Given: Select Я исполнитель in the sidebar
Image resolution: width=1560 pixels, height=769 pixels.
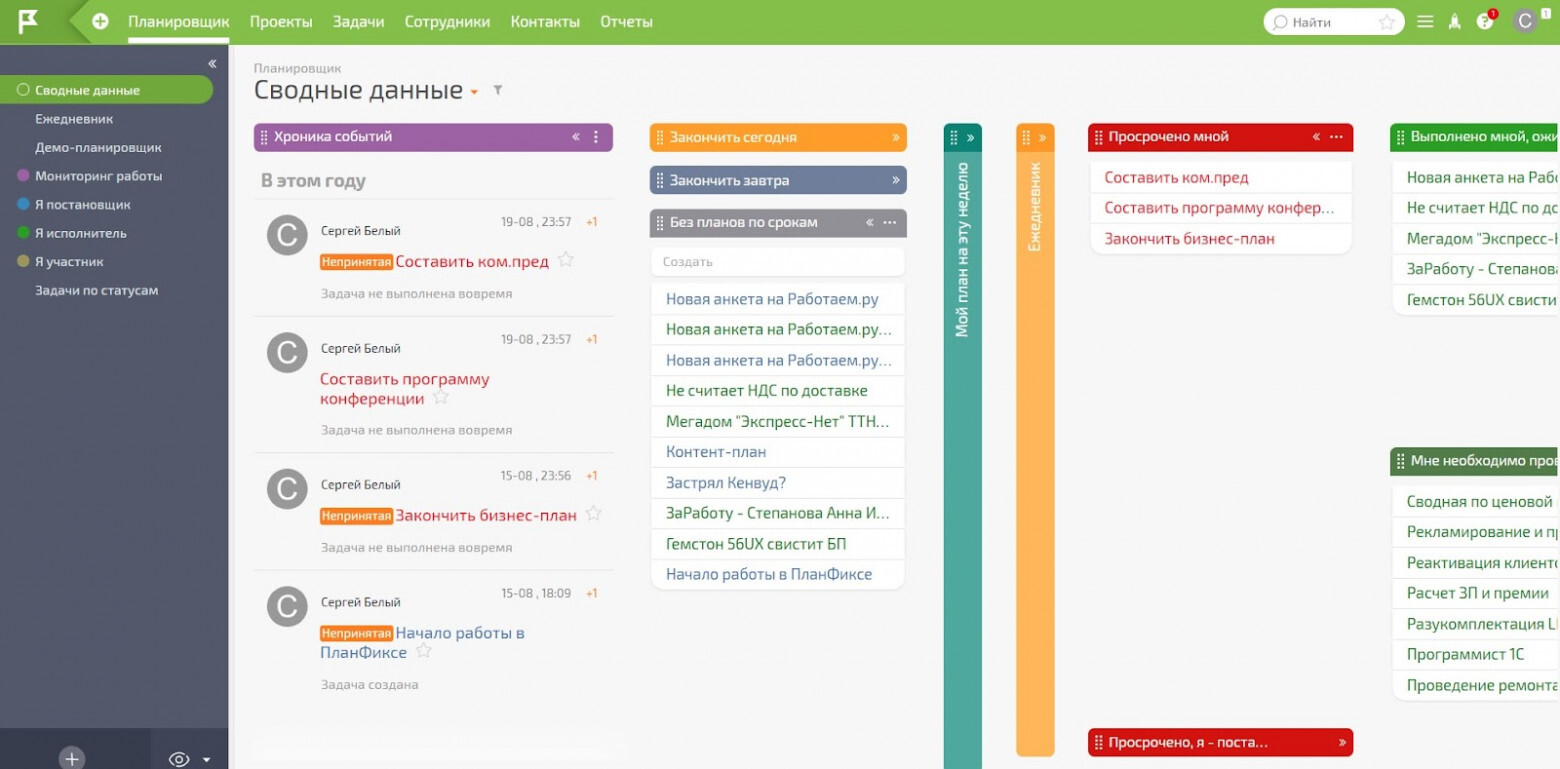Looking at the screenshot, I should click(x=81, y=233).
